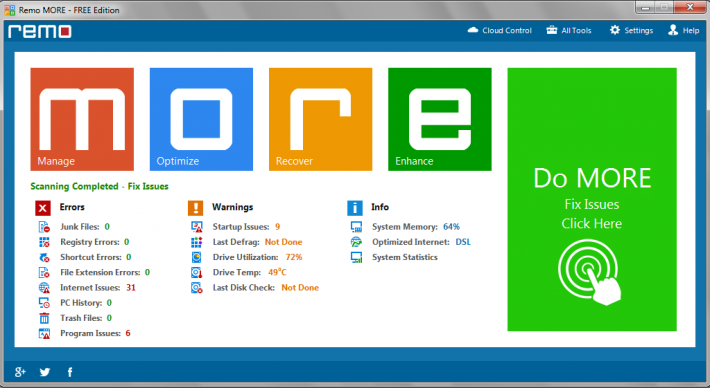The width and height of the screenshot is (710, 388).
Task: Click the Last Defrag grid icon
Action: (x=197, y=242)
